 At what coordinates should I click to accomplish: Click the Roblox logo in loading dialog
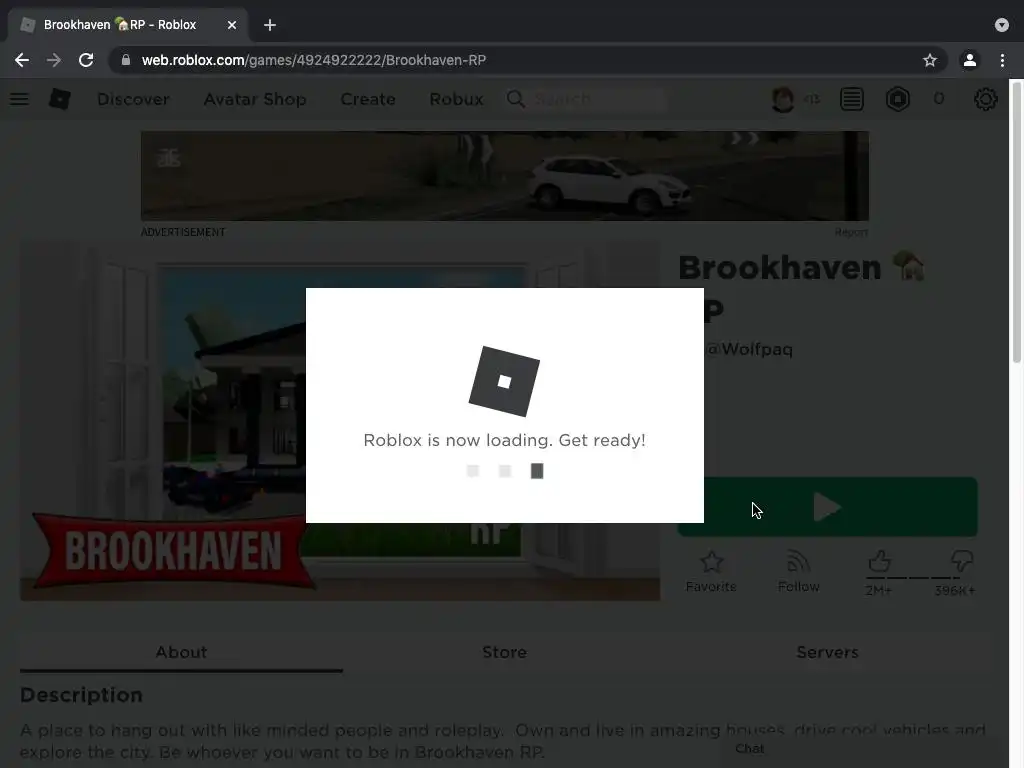(x=504, y=381)
